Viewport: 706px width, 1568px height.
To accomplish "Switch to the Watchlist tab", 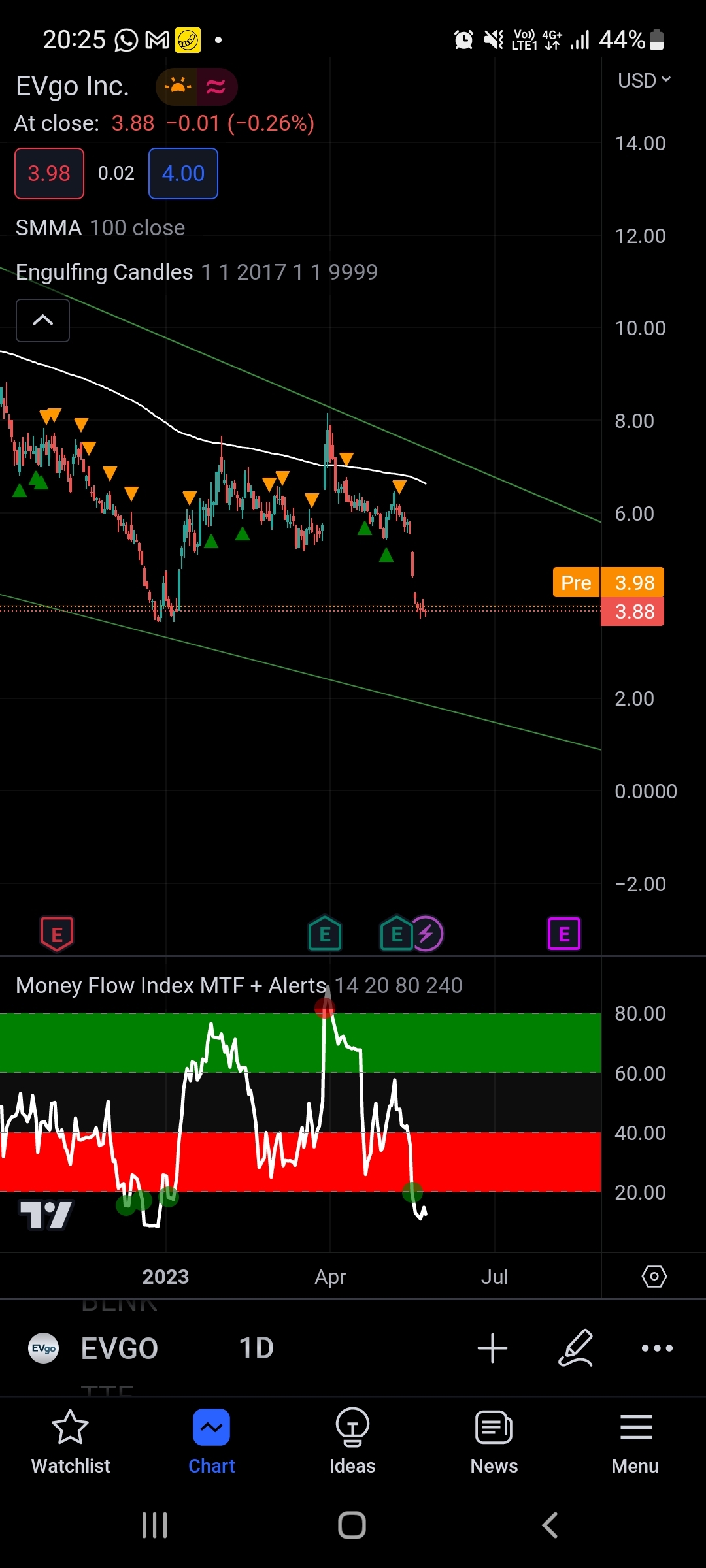I will click(x=71, y=1443).
